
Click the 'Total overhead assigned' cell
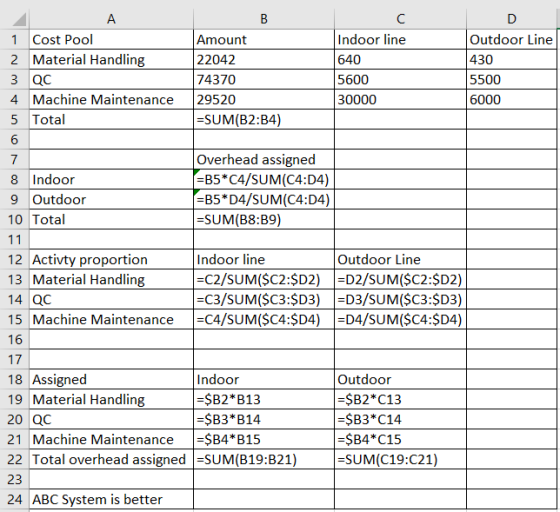tap(111, 459)
